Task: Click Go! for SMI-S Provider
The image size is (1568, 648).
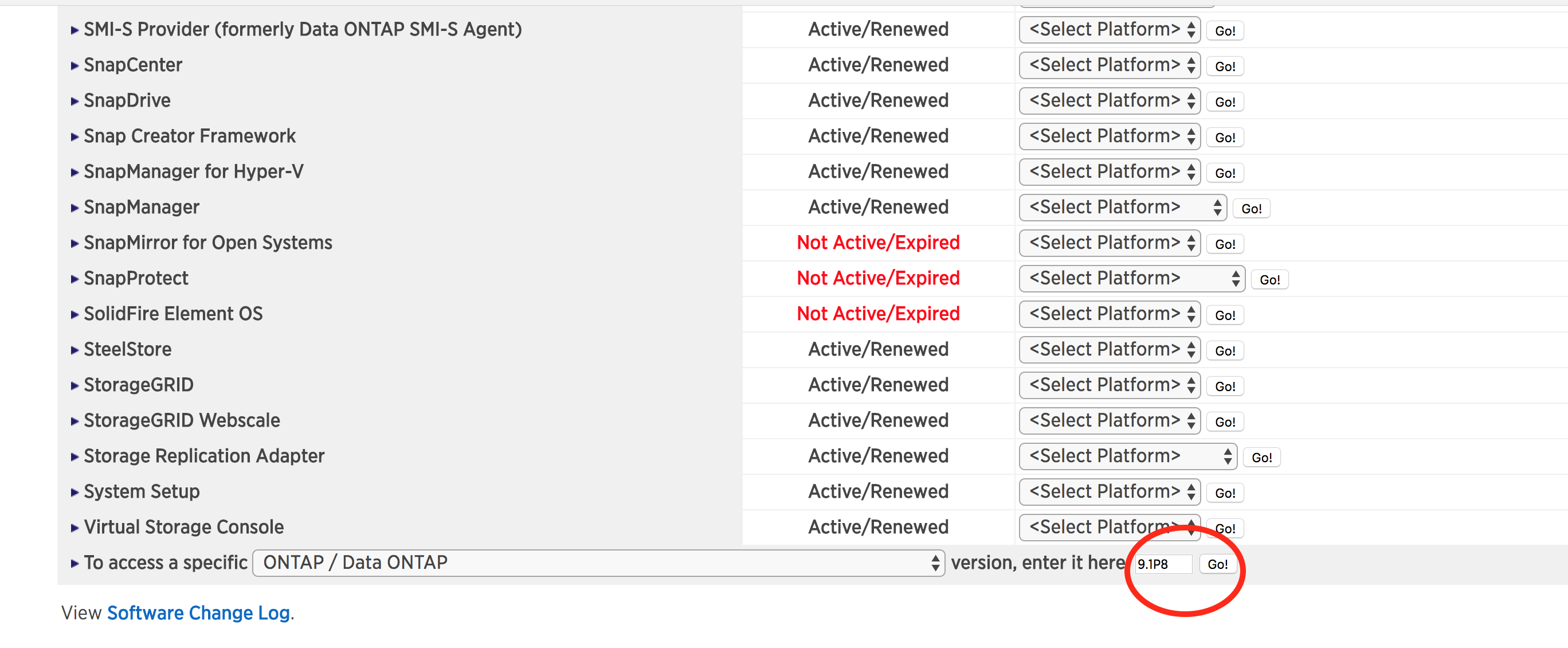Action: click(1224, 31)
